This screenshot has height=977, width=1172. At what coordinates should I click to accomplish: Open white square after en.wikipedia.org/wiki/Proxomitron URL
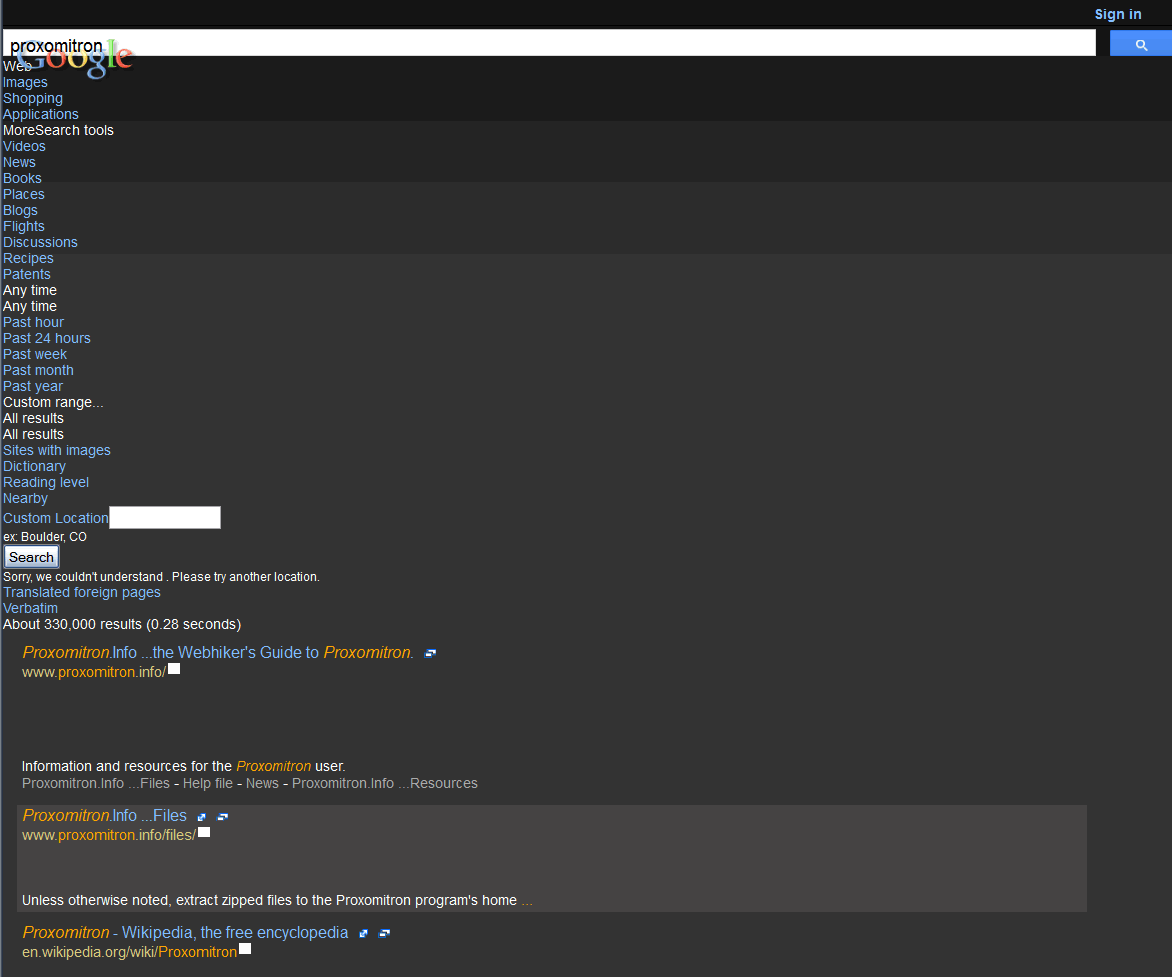point(245,949)
